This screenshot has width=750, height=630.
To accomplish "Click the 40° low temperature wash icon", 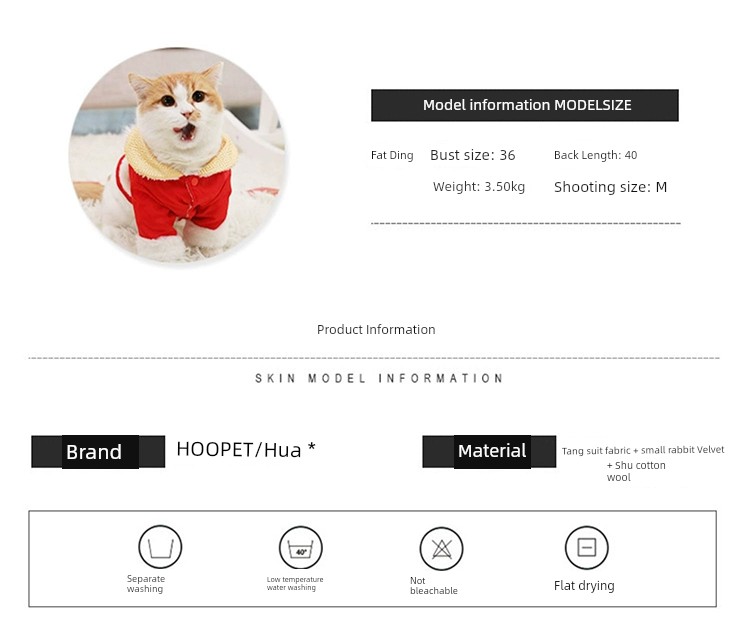I will tap(300, 548).
